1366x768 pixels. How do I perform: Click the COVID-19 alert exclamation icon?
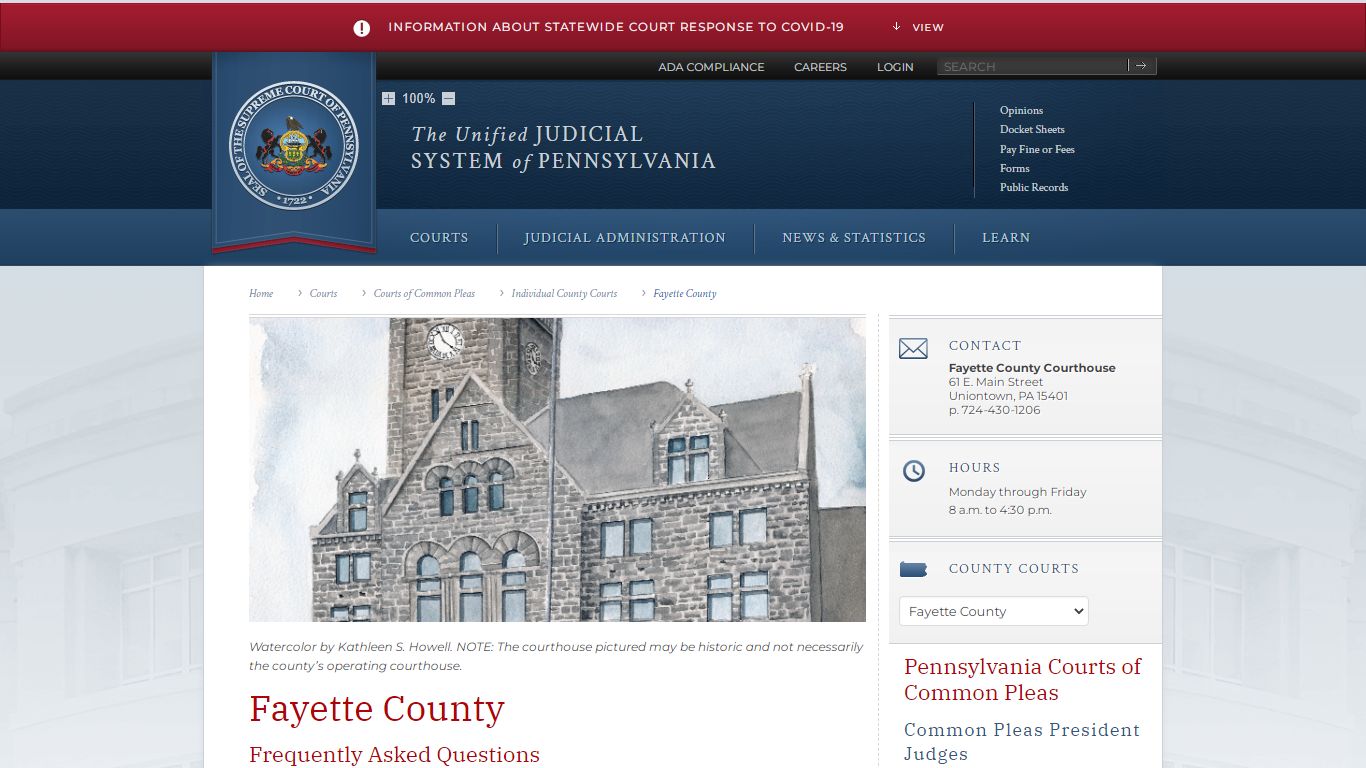(362, 28)
